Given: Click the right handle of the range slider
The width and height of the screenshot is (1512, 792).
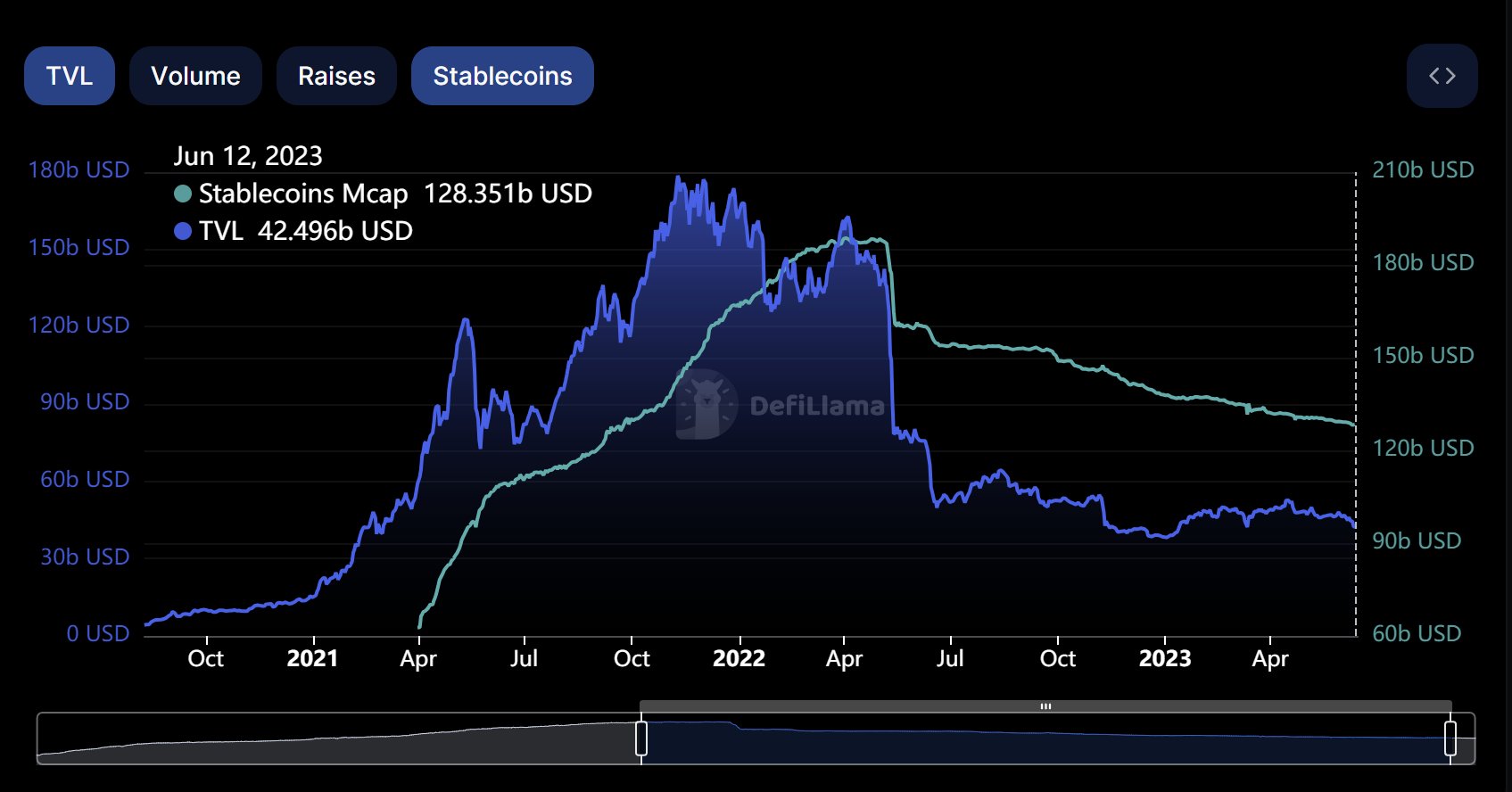Looking at the screenshot, I should 1450,738.
